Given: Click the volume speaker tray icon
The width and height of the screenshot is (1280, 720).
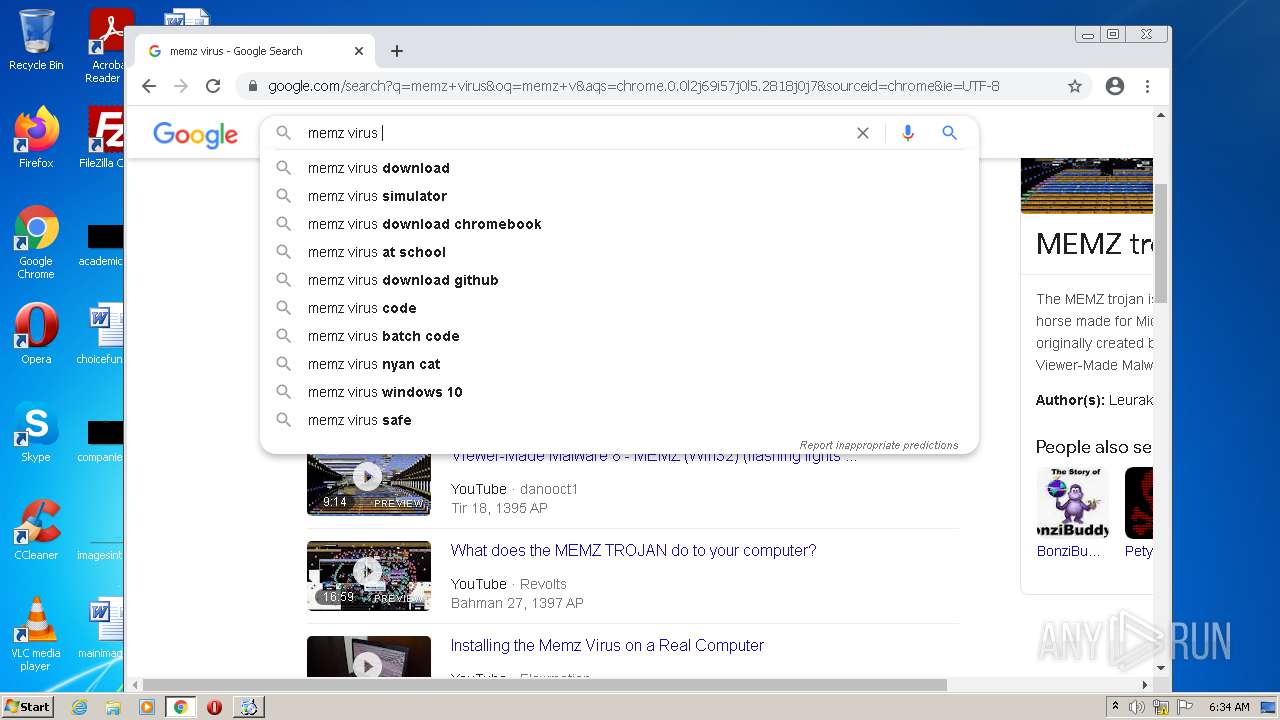Looking at the screenshot, I should pyautogui.click(x=1137, y=707).
